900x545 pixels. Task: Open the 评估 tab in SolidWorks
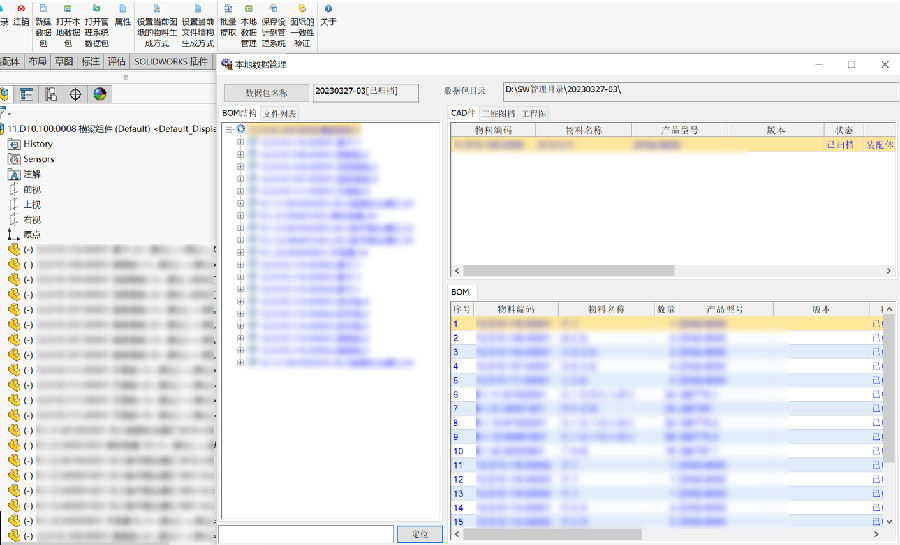click(x=117, y=61)
